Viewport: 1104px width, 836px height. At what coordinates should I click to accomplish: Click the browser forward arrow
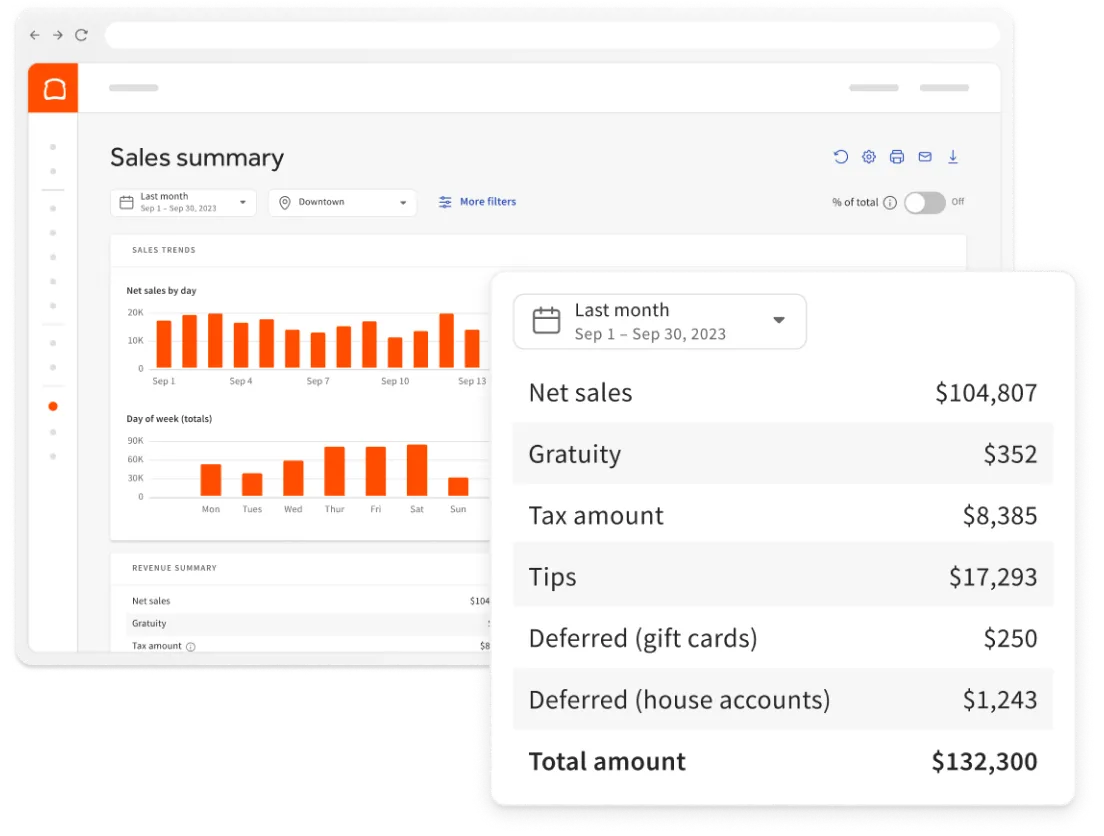tap(58, 35)
